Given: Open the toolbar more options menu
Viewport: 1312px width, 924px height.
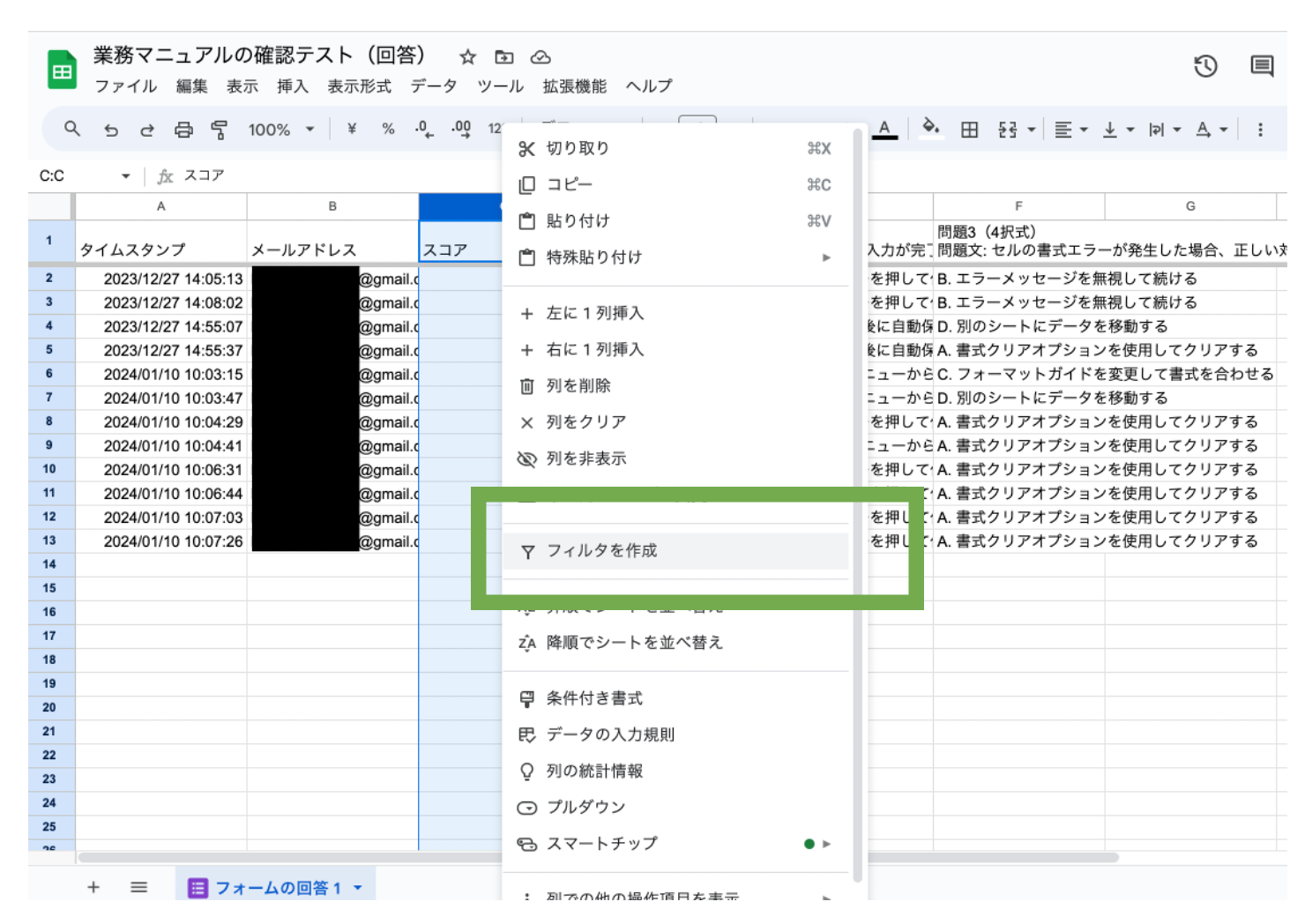Looking at the screenshot, I should click(x=1260, y=130).
